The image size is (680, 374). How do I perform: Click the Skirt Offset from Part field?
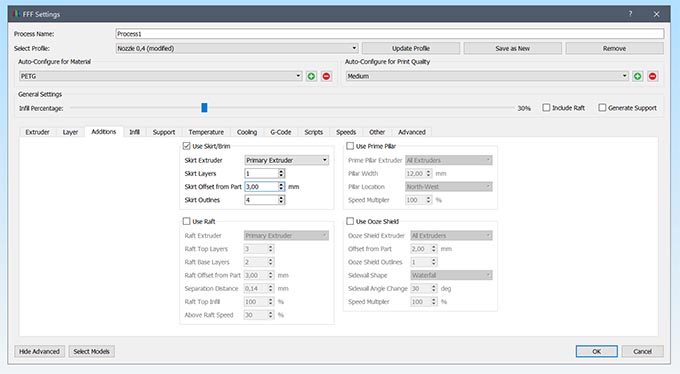click(x=261, y=187)
